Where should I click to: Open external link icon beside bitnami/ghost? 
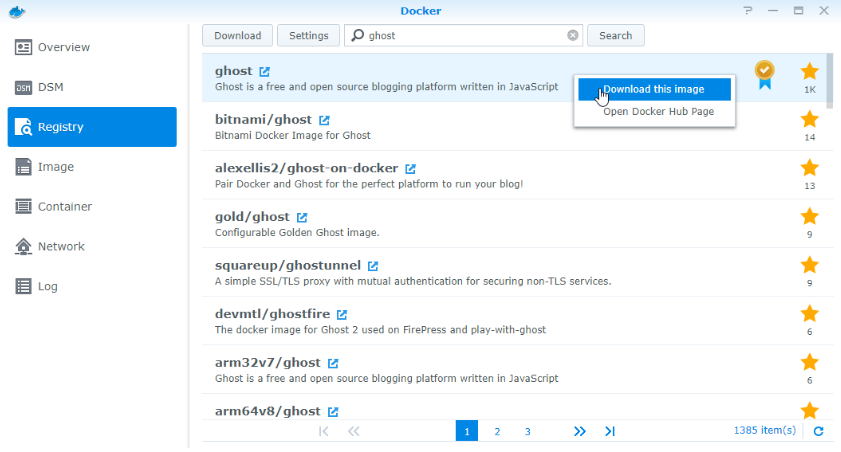tap(324, 120)
